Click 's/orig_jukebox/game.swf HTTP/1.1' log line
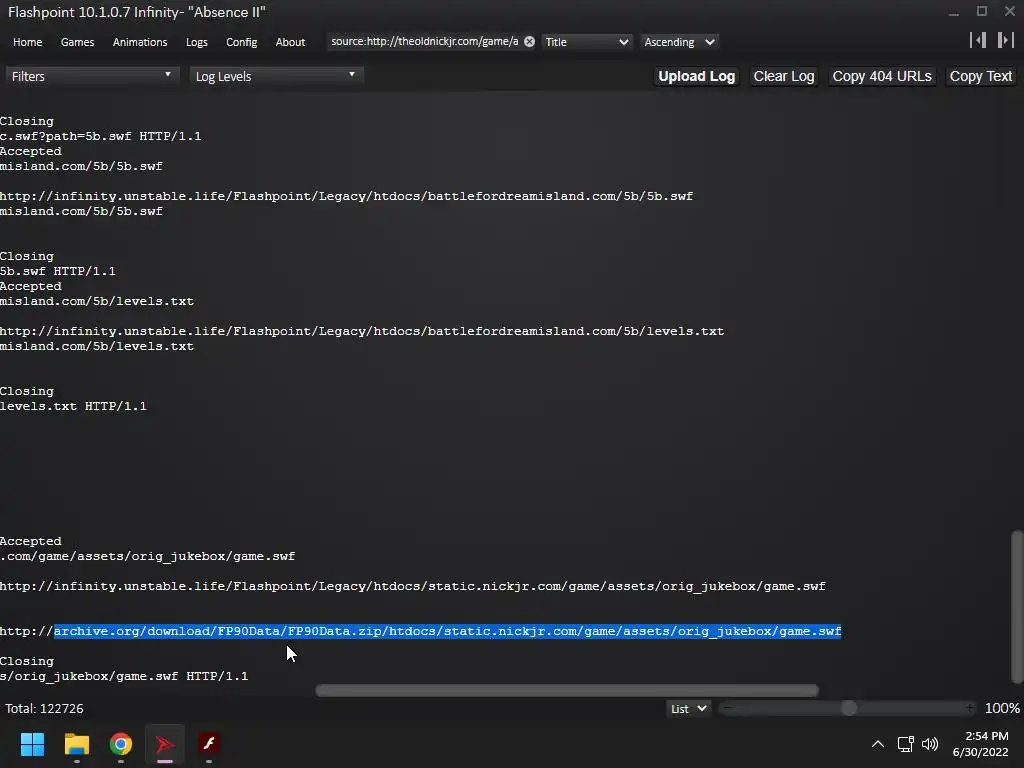Image resolution: width=1024 pixels, height=768 pixels. 124,676
